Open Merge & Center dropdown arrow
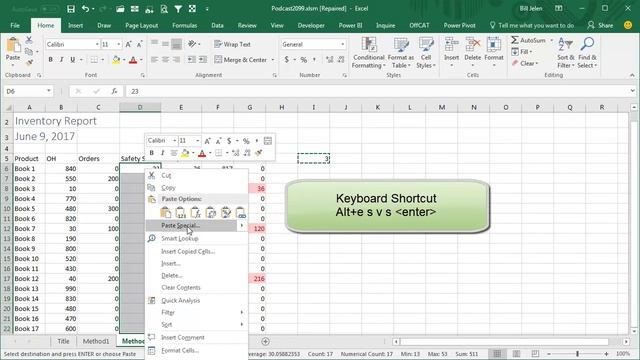The width and height of the screenshot is (640, 360). coord(273,60)
